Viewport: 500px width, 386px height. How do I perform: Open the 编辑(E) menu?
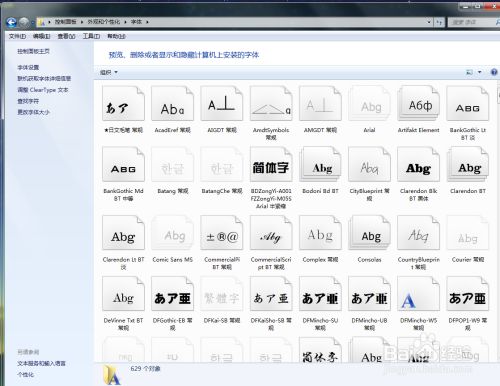pos(41,36)
